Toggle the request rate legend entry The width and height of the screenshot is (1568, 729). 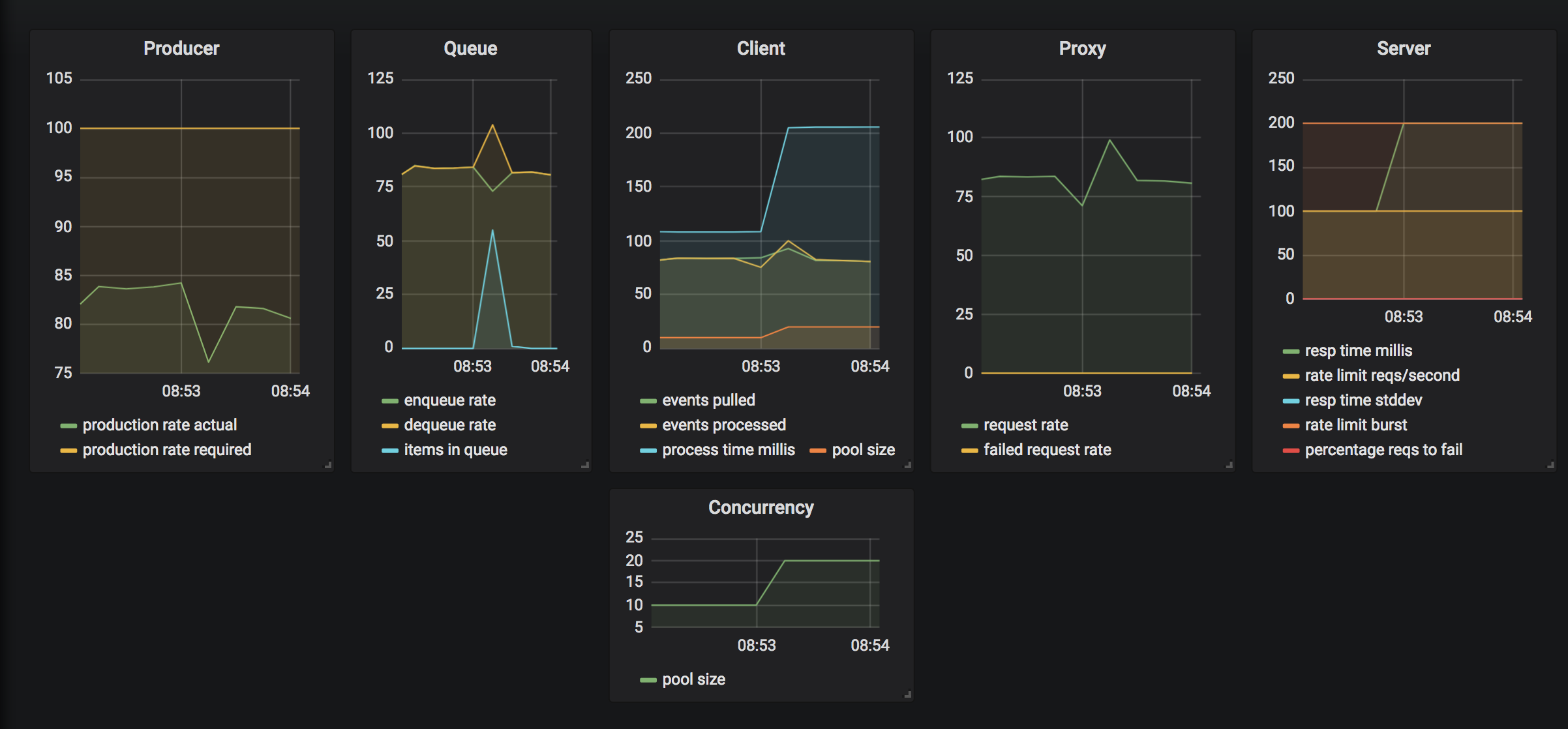tap(1025, 425)
